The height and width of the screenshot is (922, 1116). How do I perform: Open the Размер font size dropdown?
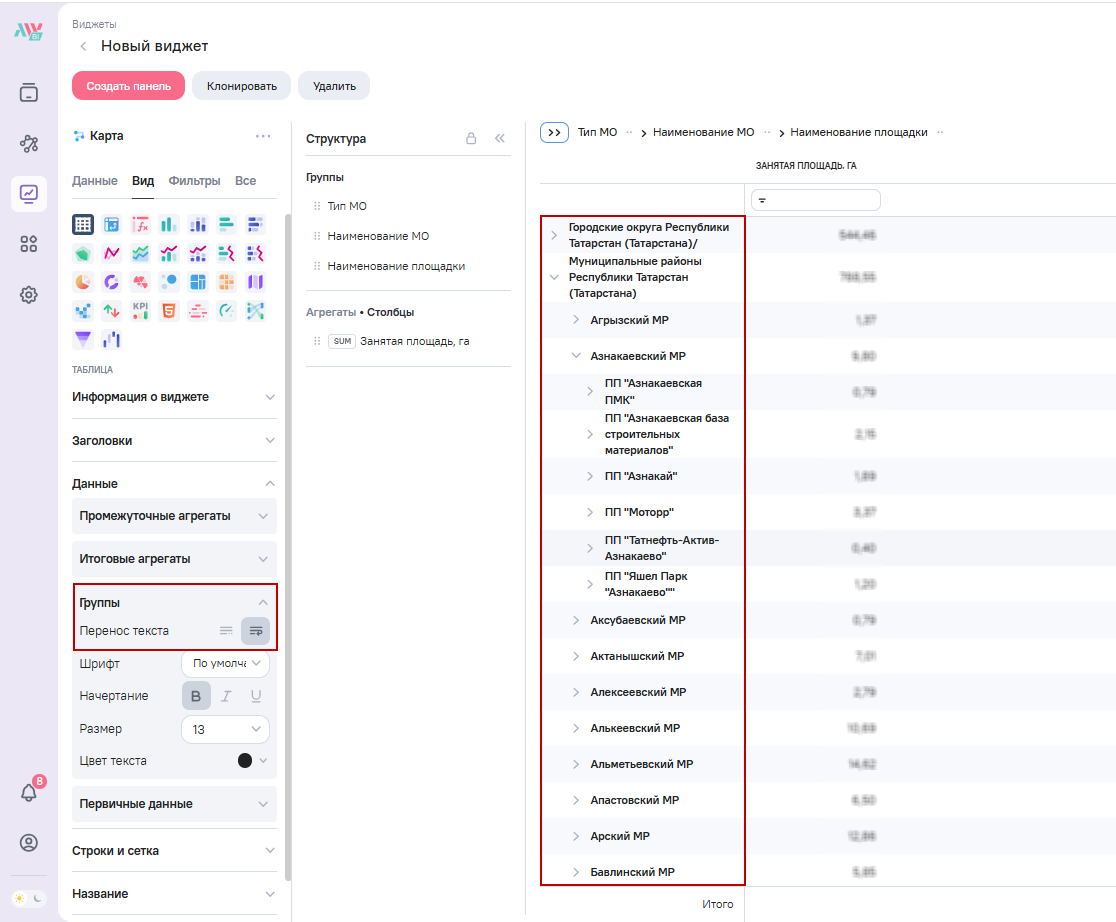pos(226,729)
